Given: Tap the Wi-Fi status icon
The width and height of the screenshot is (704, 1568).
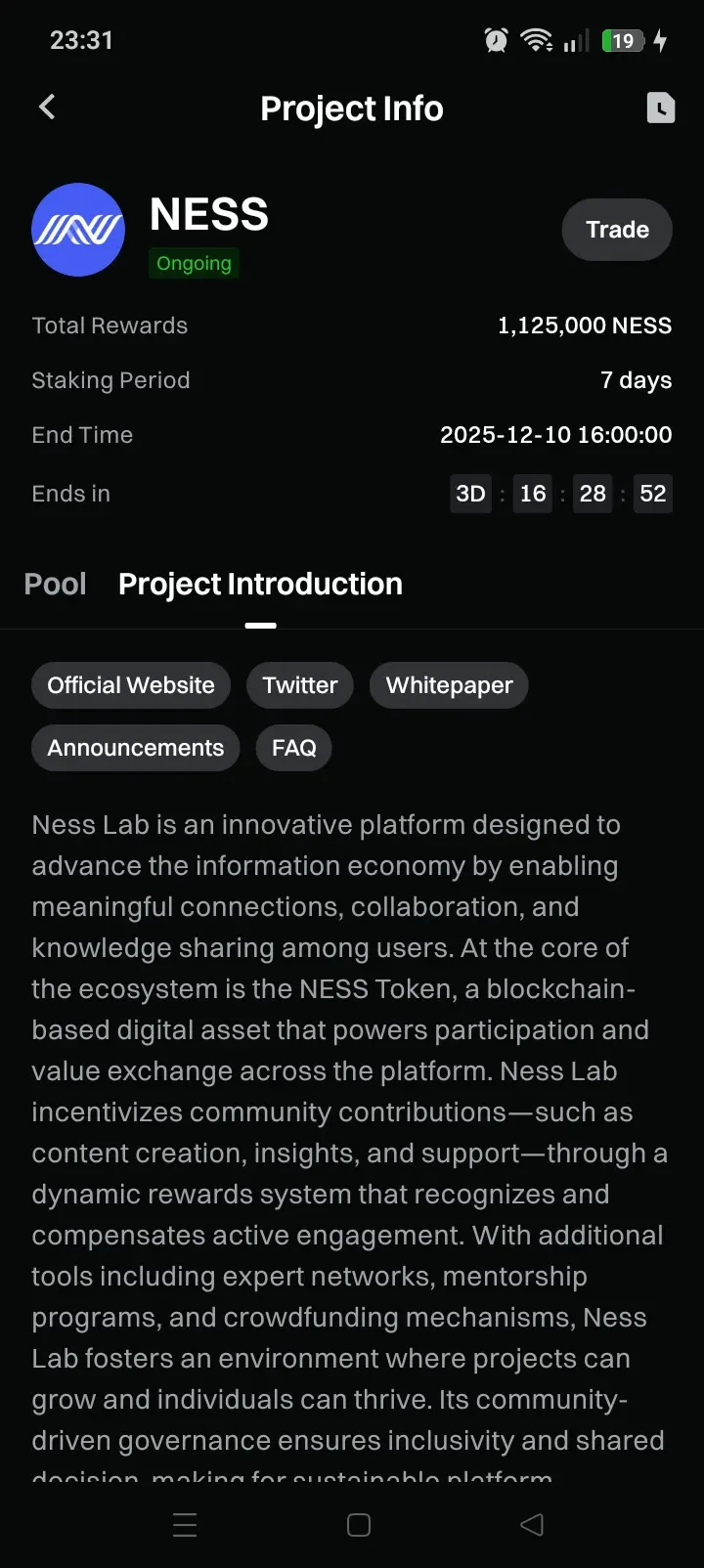Looking at the screenshot, I should [x=536, y=40].
